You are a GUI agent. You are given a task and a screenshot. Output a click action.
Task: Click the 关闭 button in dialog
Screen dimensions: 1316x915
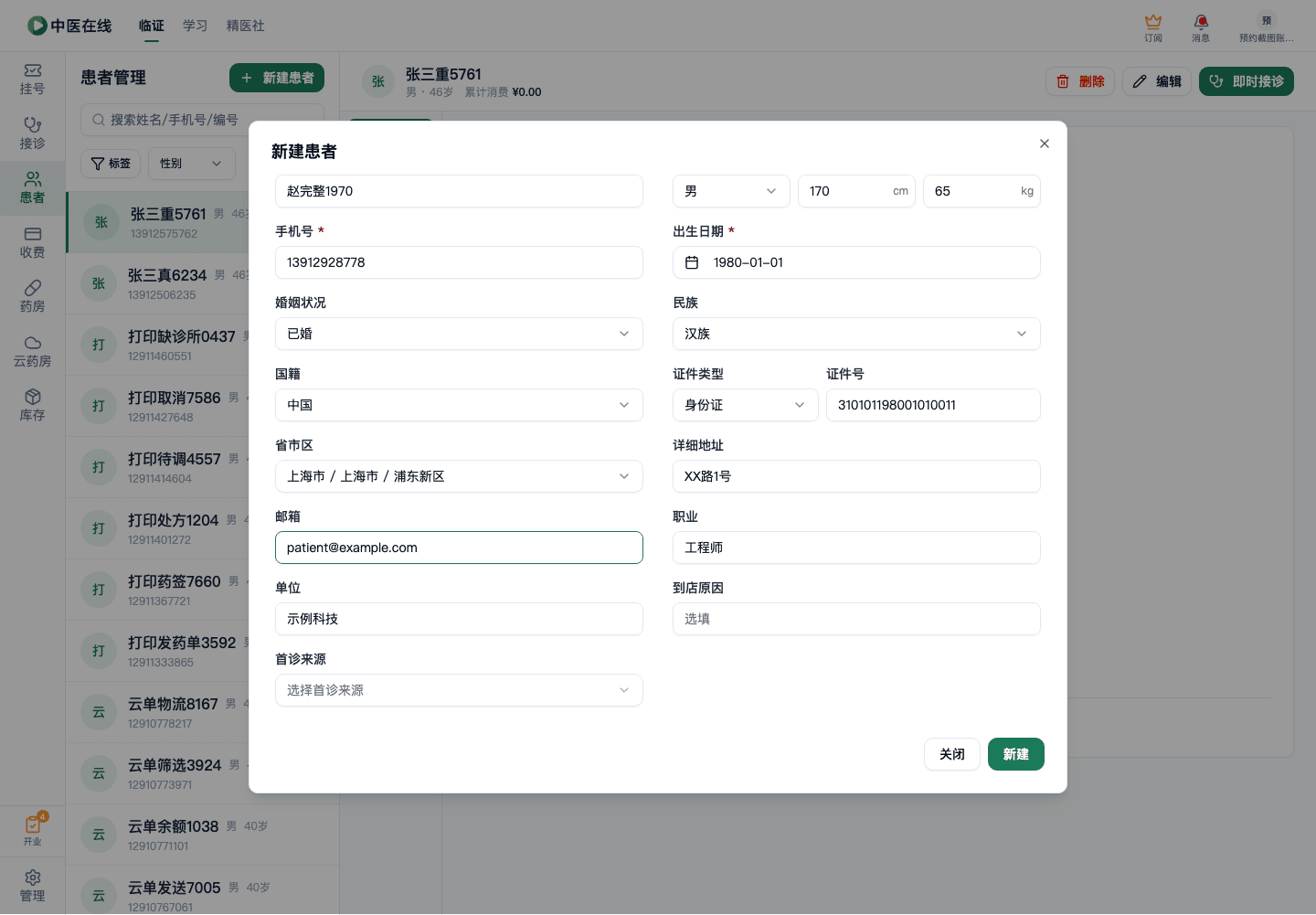tap(952, 754)
